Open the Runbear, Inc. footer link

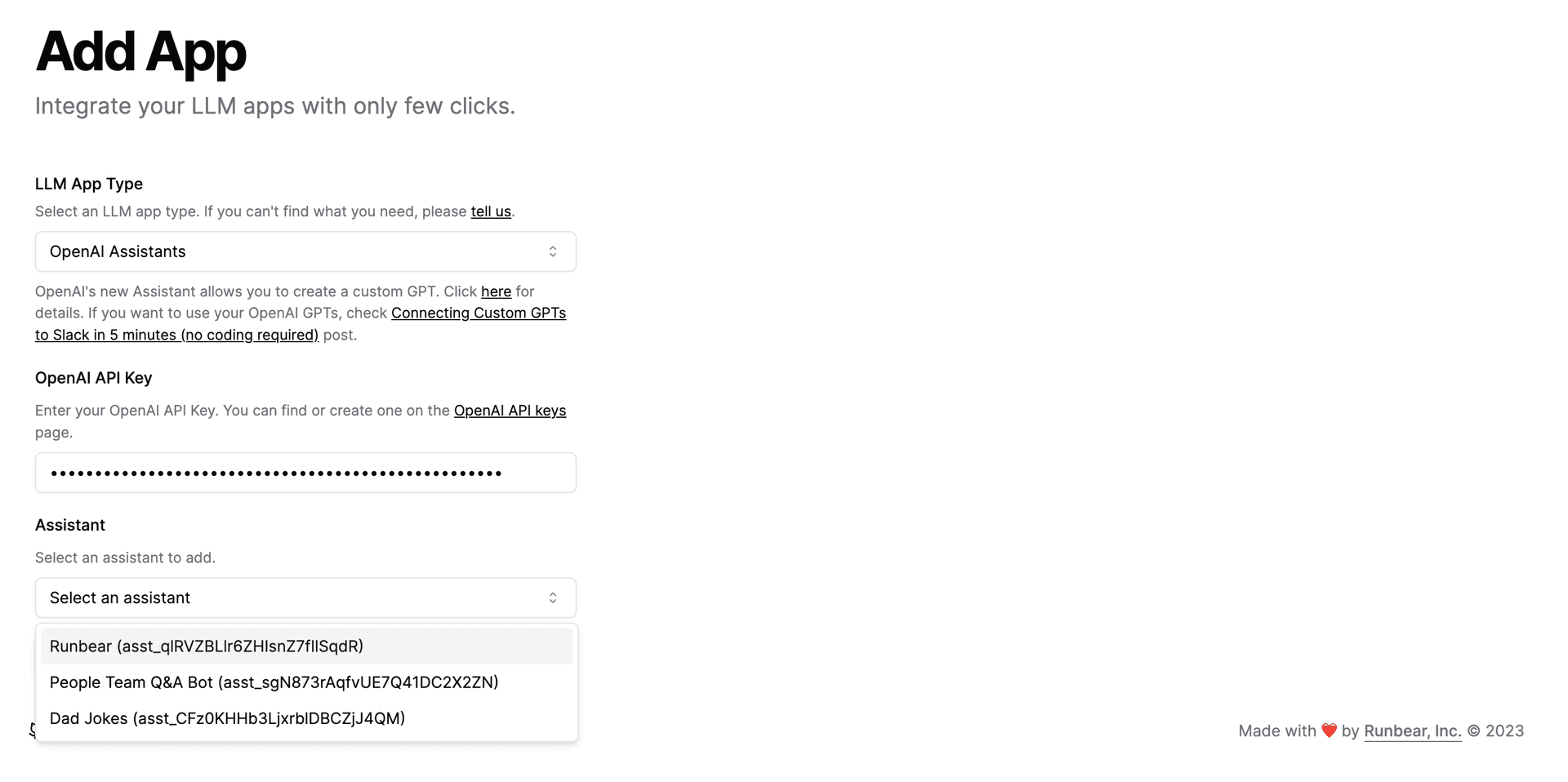tap(1412, 731)
